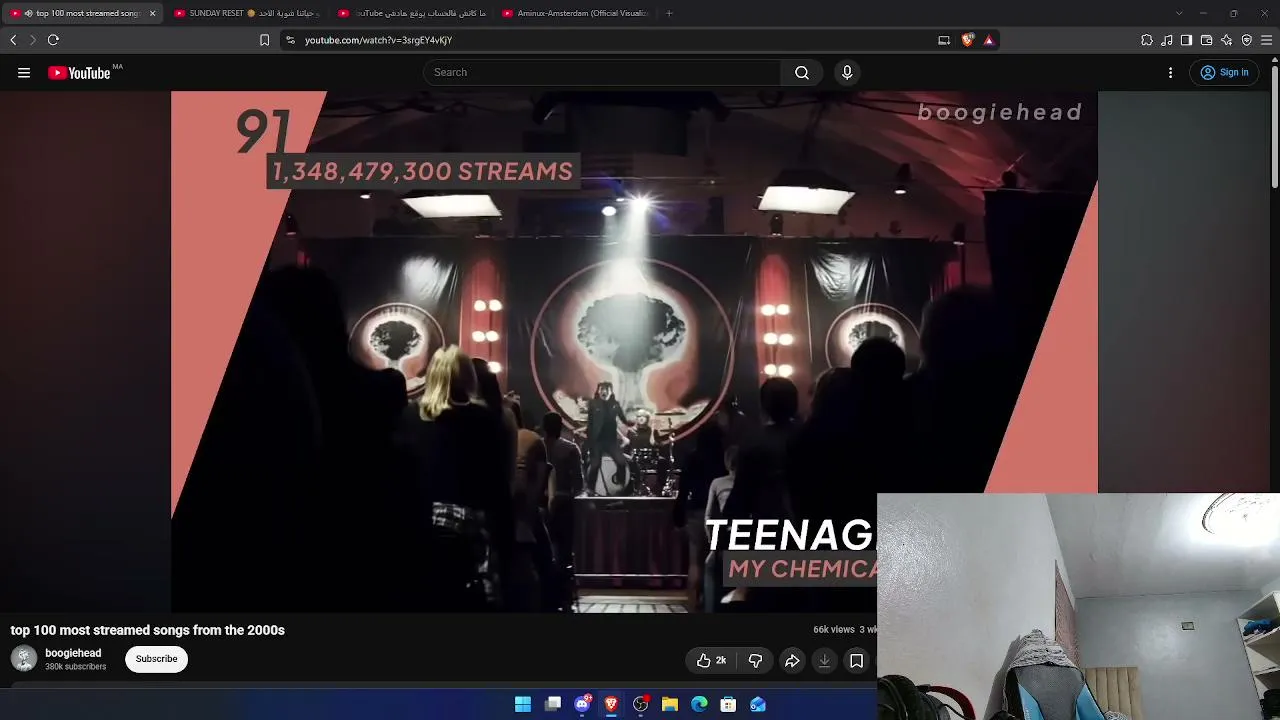Switch to the Aminux-Amsterdam tab

pos(574,13)
